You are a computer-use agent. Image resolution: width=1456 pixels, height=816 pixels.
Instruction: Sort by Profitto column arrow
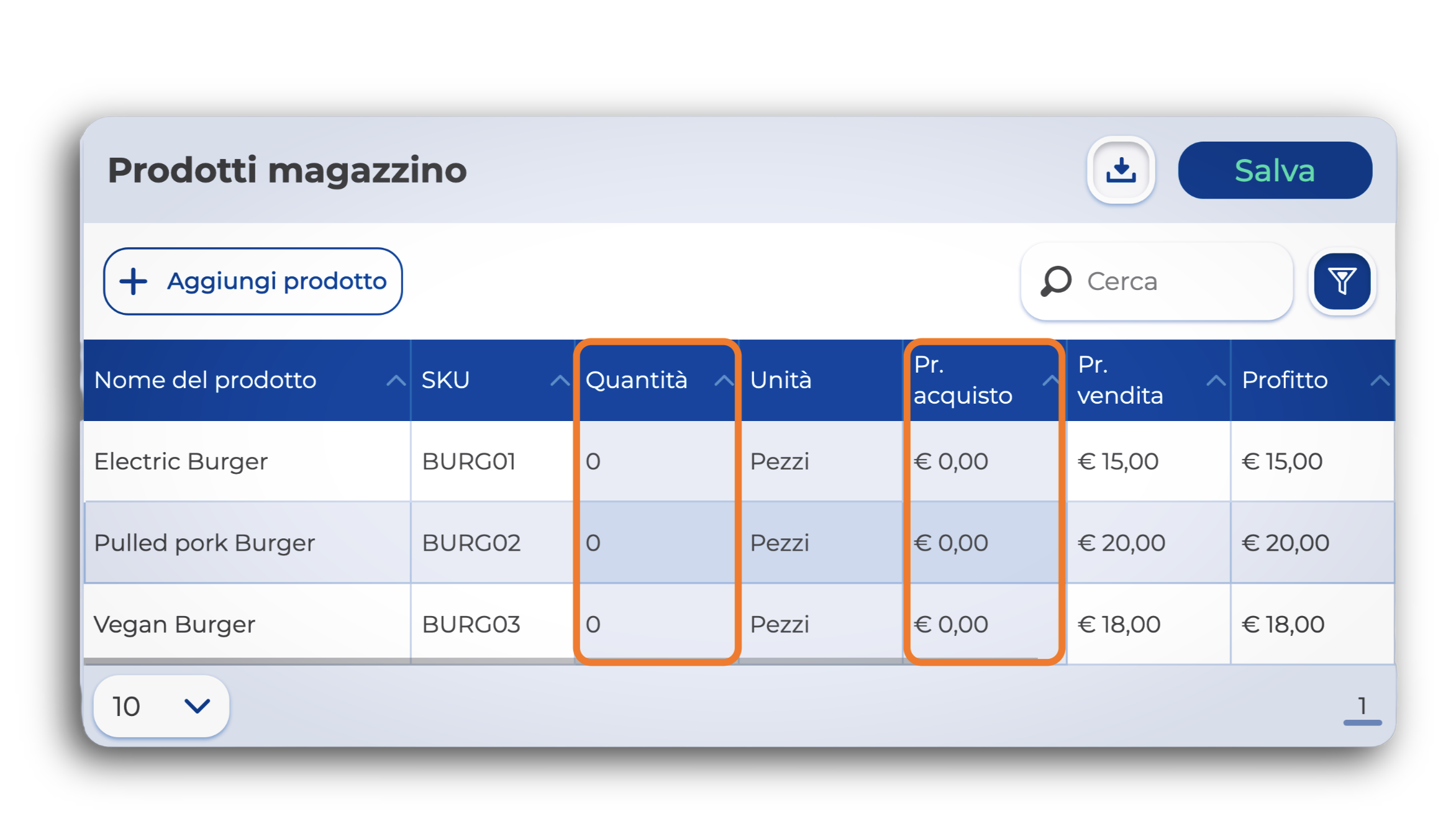pyautogui.click(x=1380, y=381)
